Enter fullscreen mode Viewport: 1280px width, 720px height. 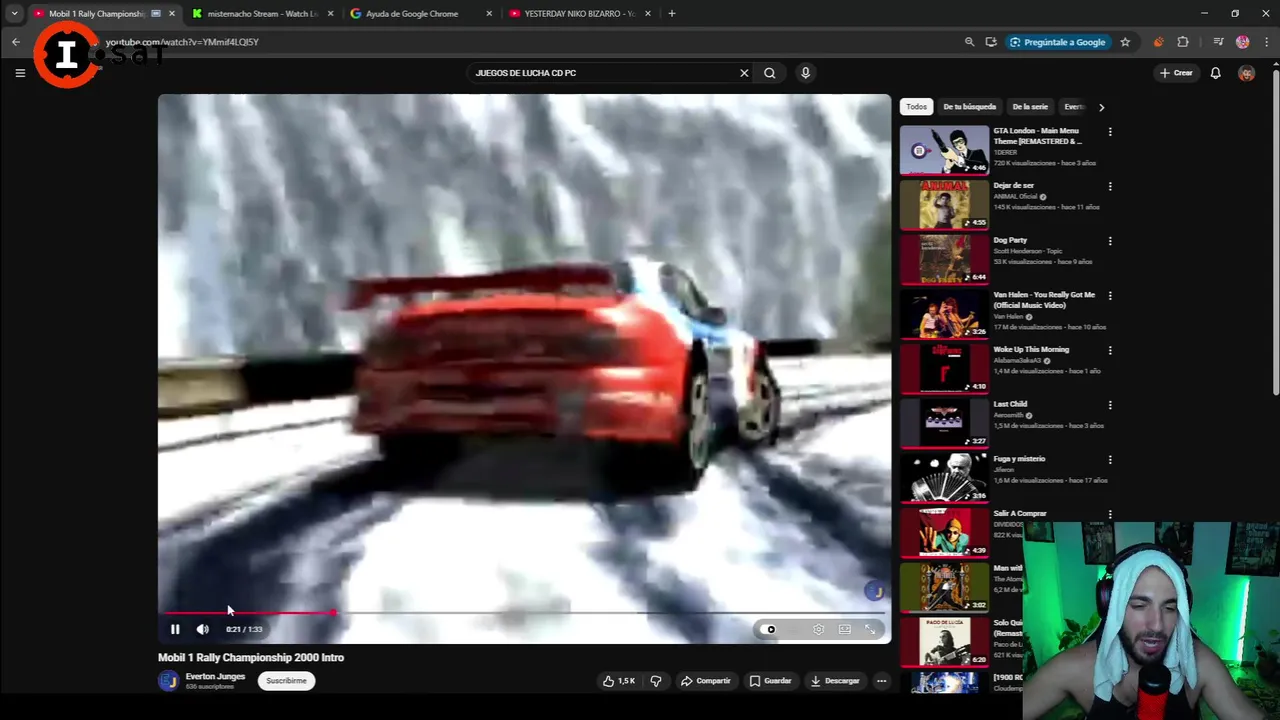coord(870,629)
